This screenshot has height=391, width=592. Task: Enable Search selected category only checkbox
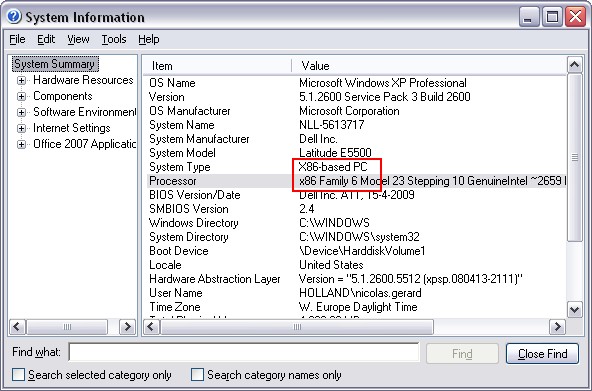(x=18, y=375)
